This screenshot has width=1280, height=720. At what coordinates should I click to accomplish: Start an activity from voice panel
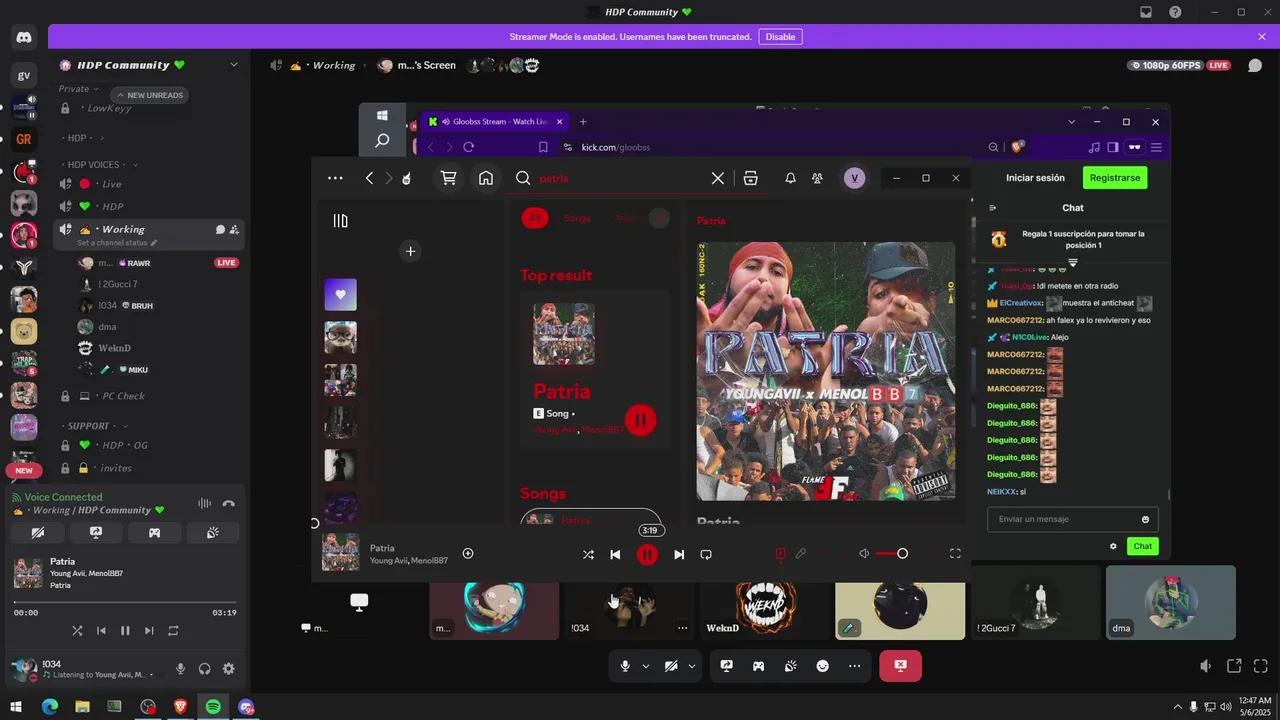(154, 533)
